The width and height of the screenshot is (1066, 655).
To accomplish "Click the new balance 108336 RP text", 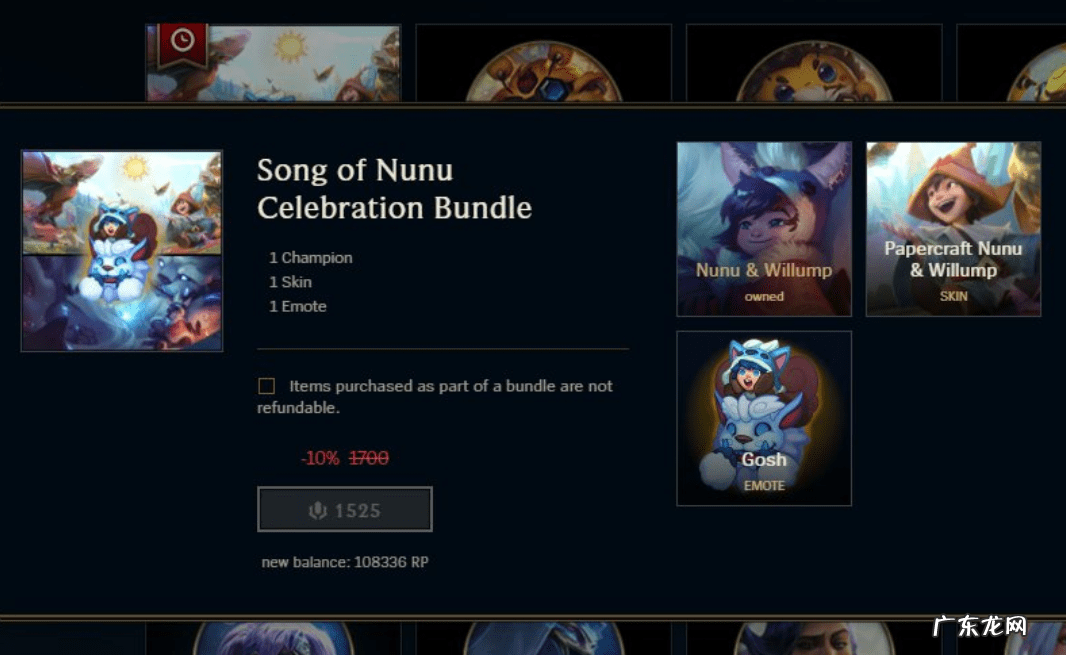I will [345, 562].
